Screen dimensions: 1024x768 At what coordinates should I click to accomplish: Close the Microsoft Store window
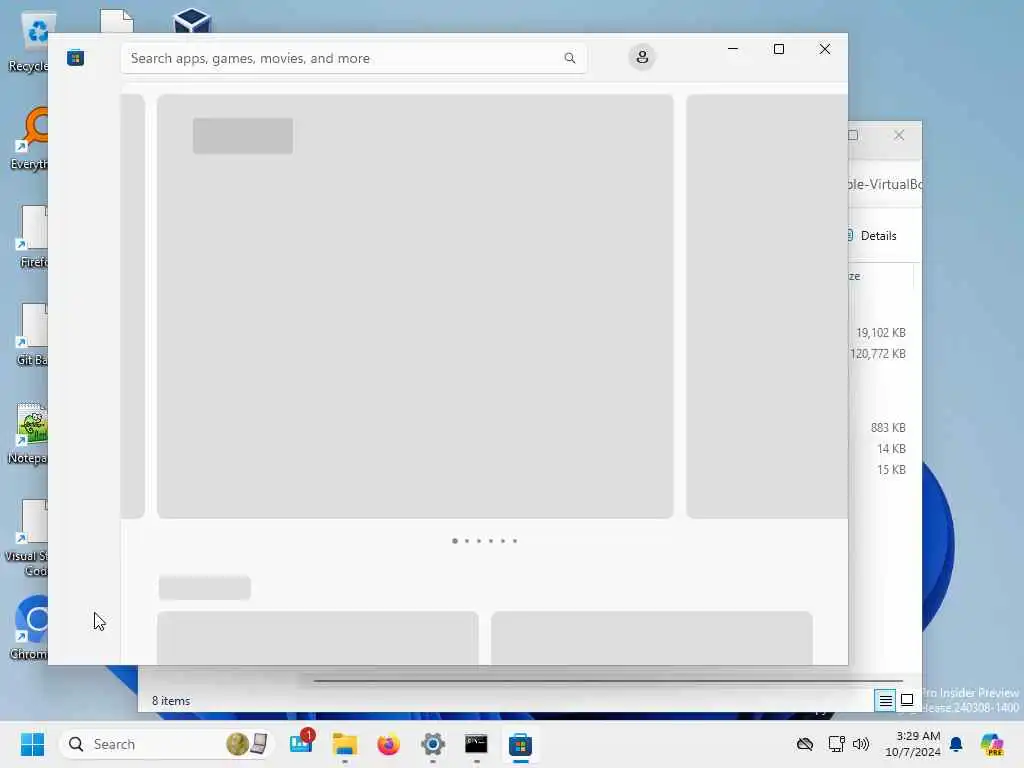[825, 49]
